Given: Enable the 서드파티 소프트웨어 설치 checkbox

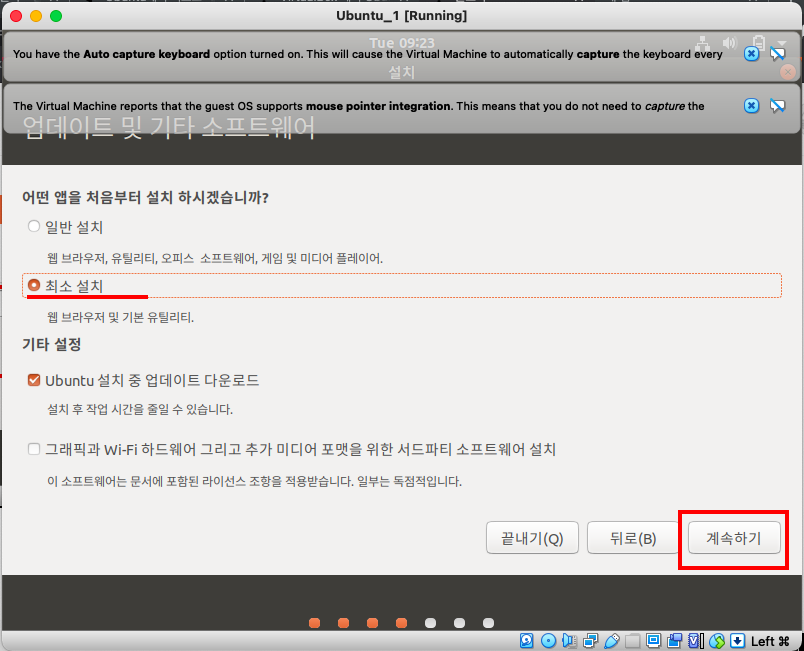Looking at the screenshot, I should click(x=34, y=450).
